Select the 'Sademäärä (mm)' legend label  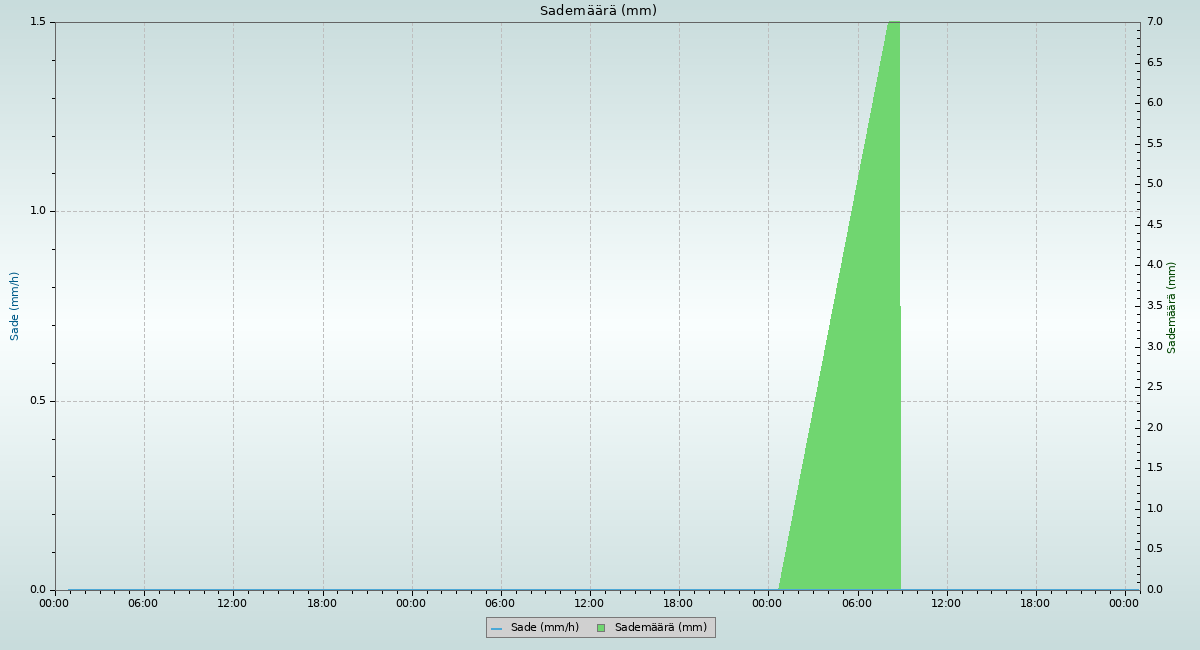[660, 628]
